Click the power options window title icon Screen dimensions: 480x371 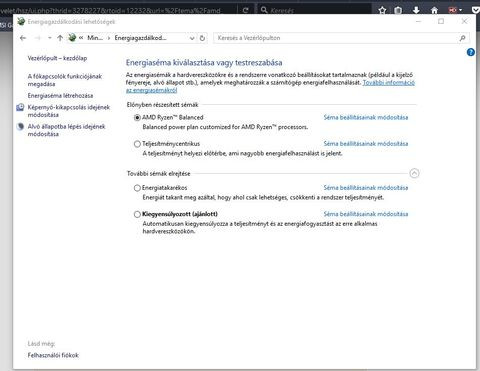(21, 21)
